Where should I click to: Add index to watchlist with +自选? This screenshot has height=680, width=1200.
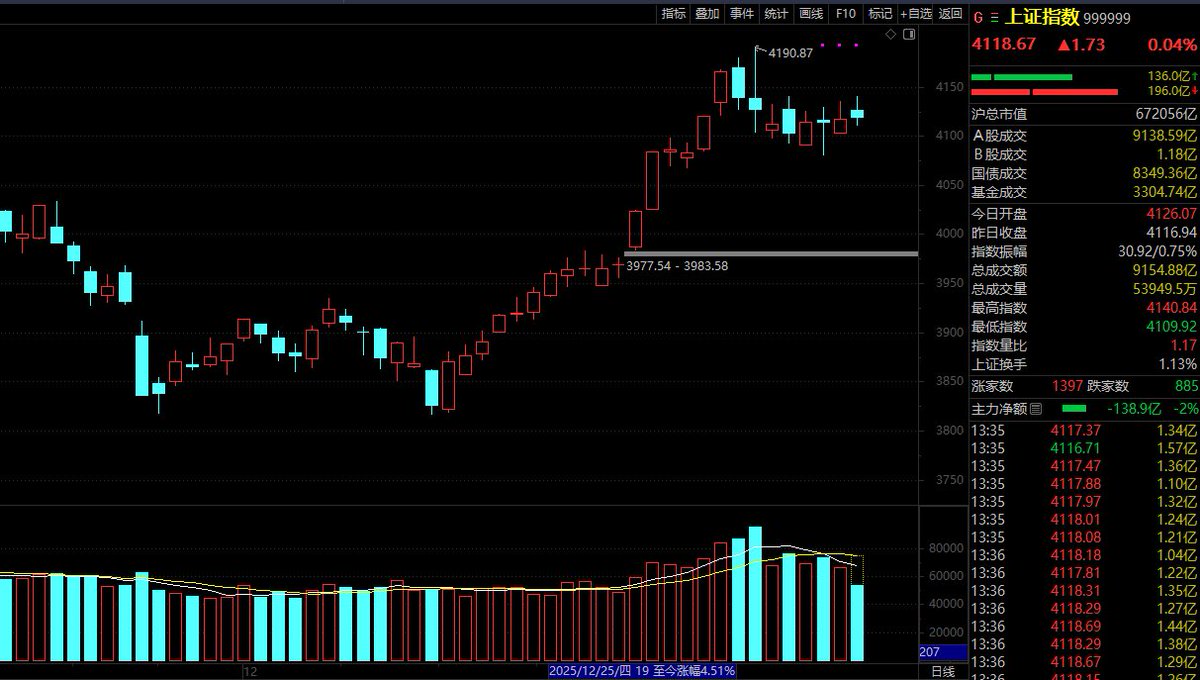[x=916, y=13]
